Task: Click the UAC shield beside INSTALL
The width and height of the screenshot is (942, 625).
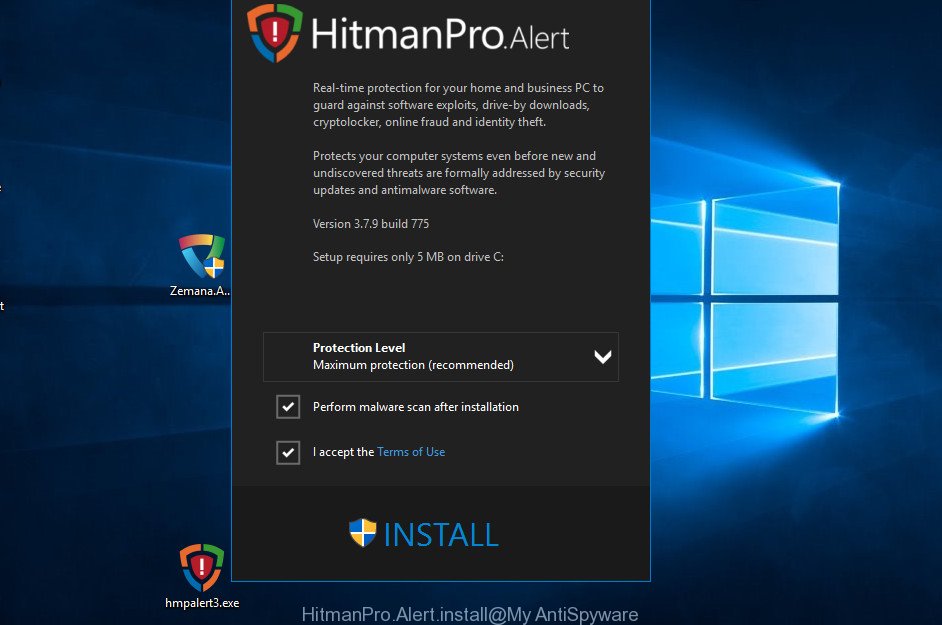Action: (x=363, y=532)
